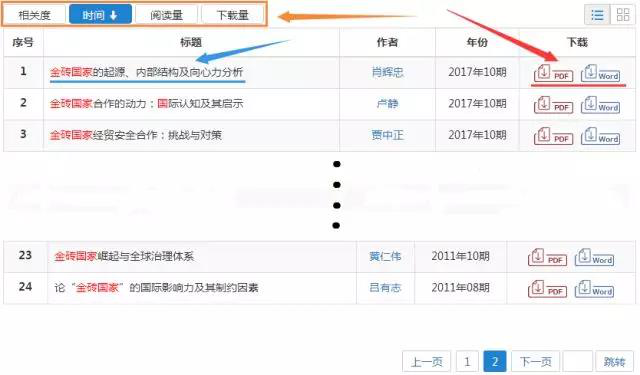640x375 pixels.
Task: Open article 金砖国家的起源、内部结构及向心力分析
Action: (x=147, y=72)
